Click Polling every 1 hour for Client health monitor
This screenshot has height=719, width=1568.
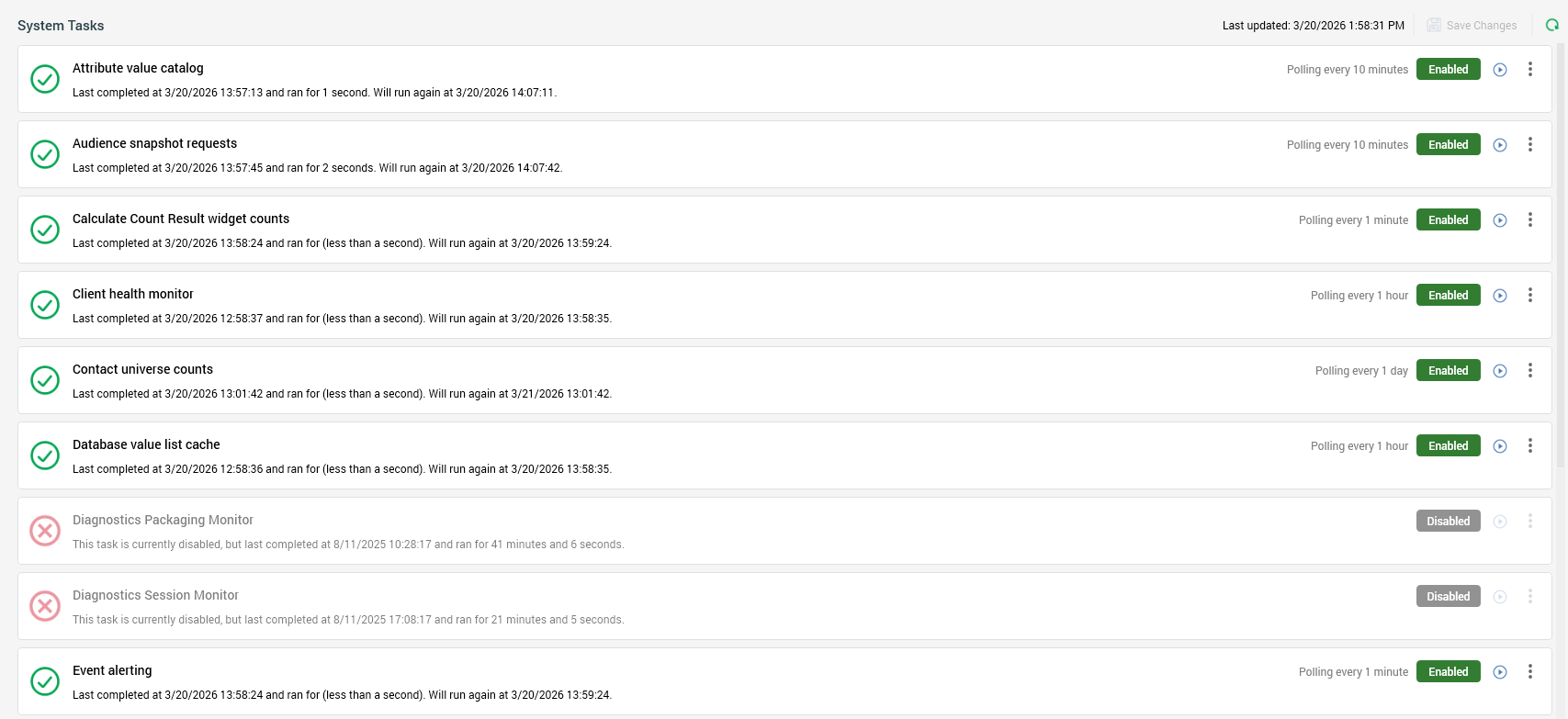click(x=1359, y=296)
